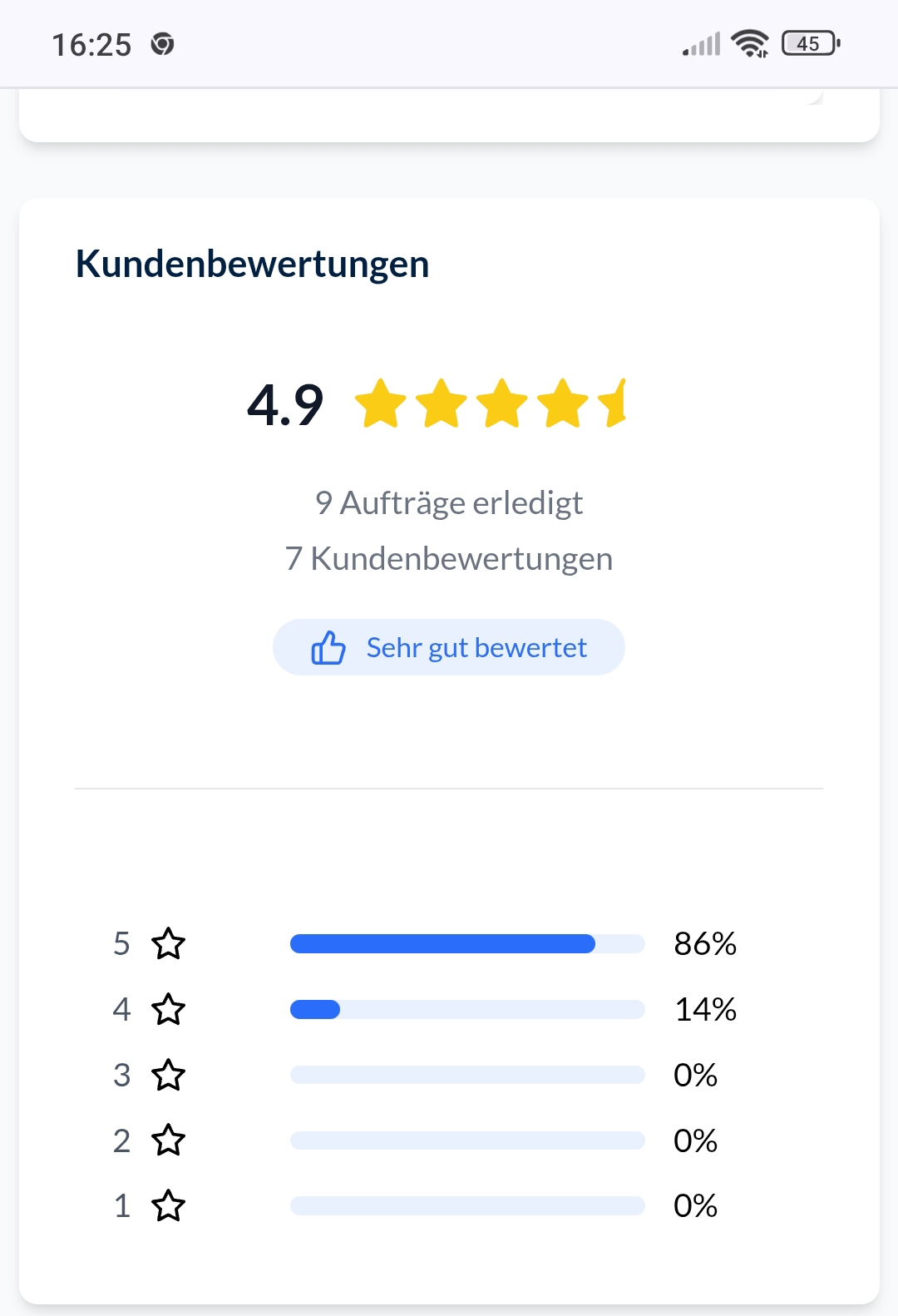The height and width of the screenshot is (1316, 898).
Task: Click the 5-star row star icon
Action: [168, 943]
